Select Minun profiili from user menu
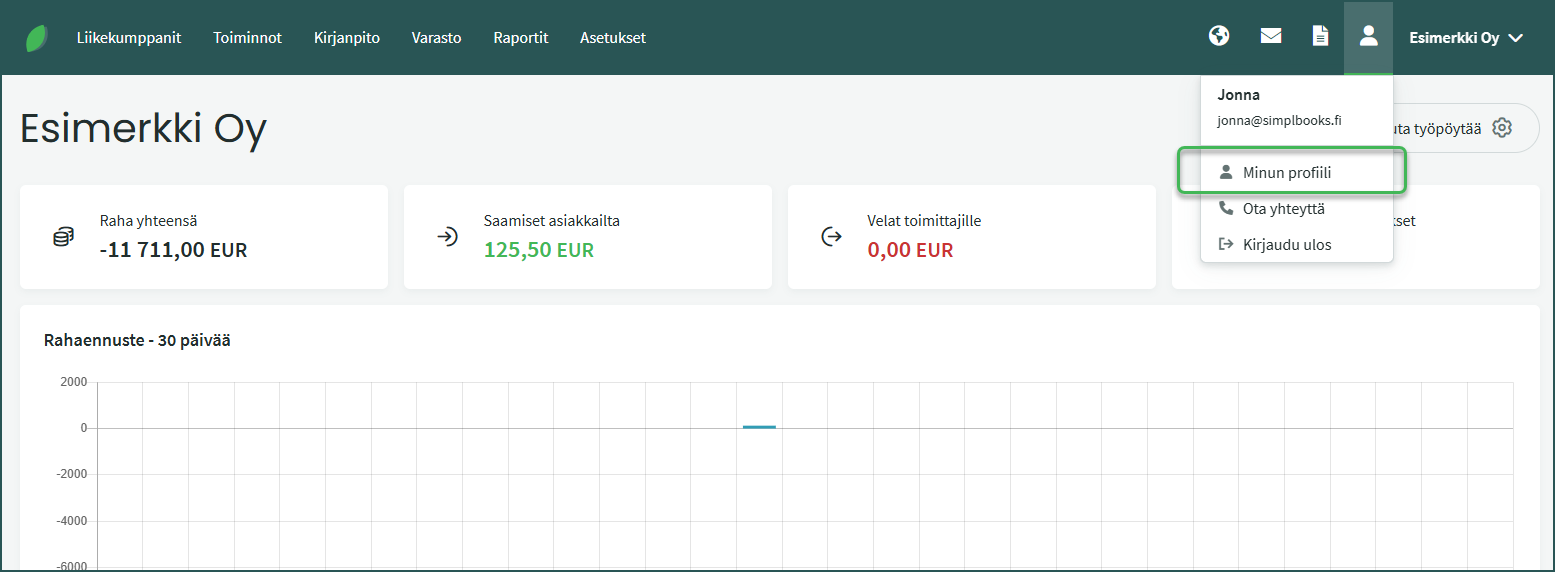 (x=1286, y=173)
